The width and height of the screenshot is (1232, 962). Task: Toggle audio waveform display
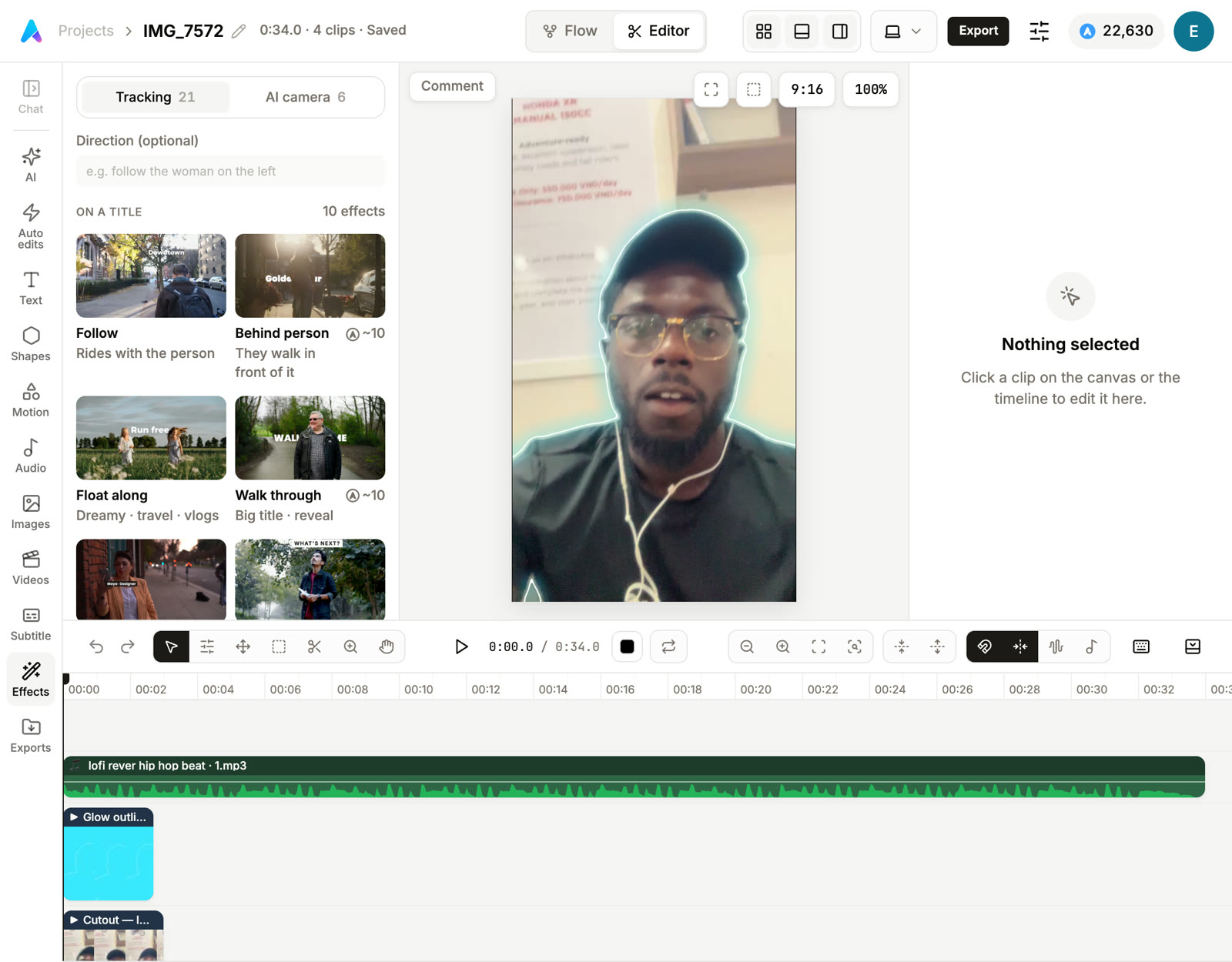point(1056,646)
